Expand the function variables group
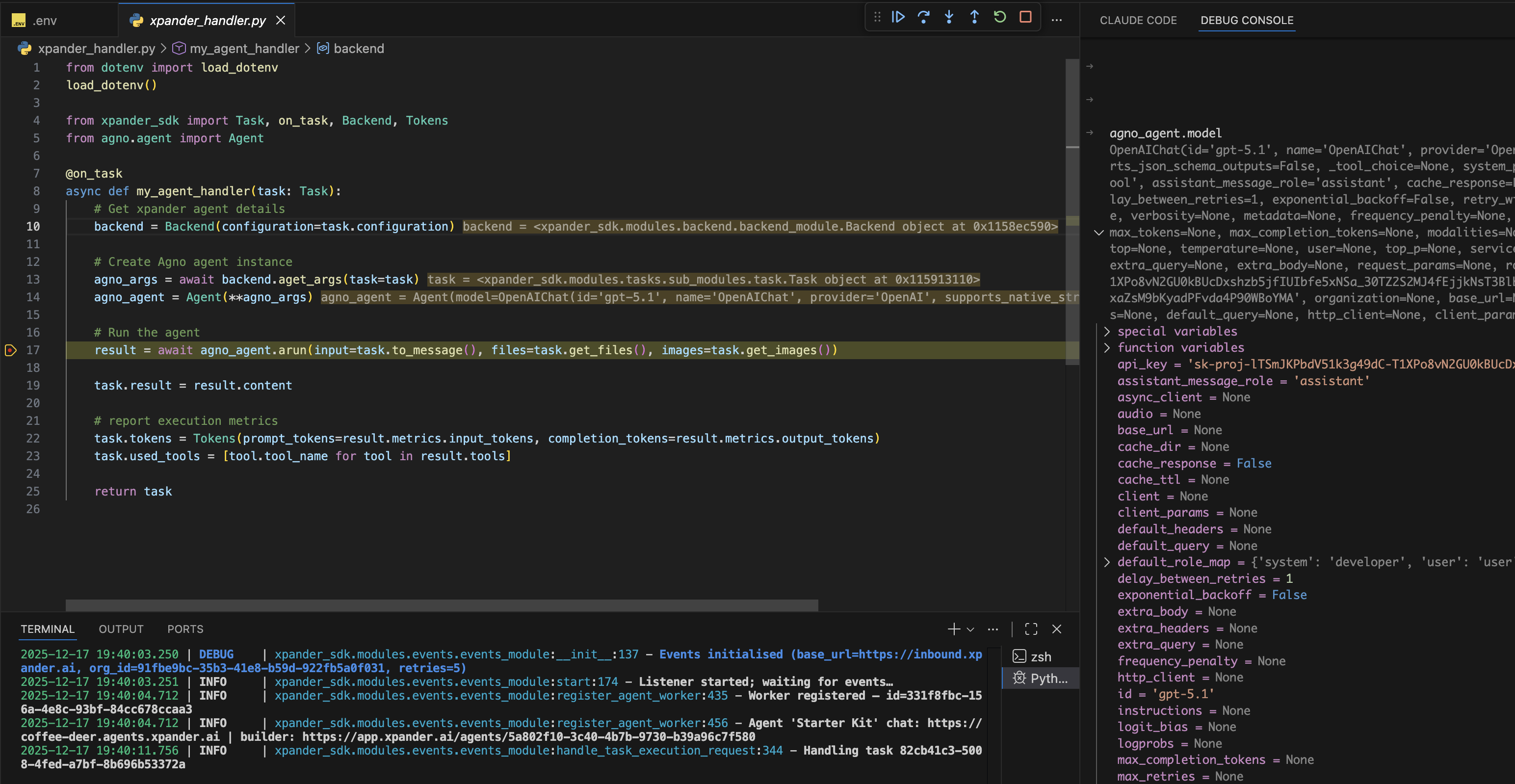Viewport: 1515px width, 784px height. point(1108,347)
